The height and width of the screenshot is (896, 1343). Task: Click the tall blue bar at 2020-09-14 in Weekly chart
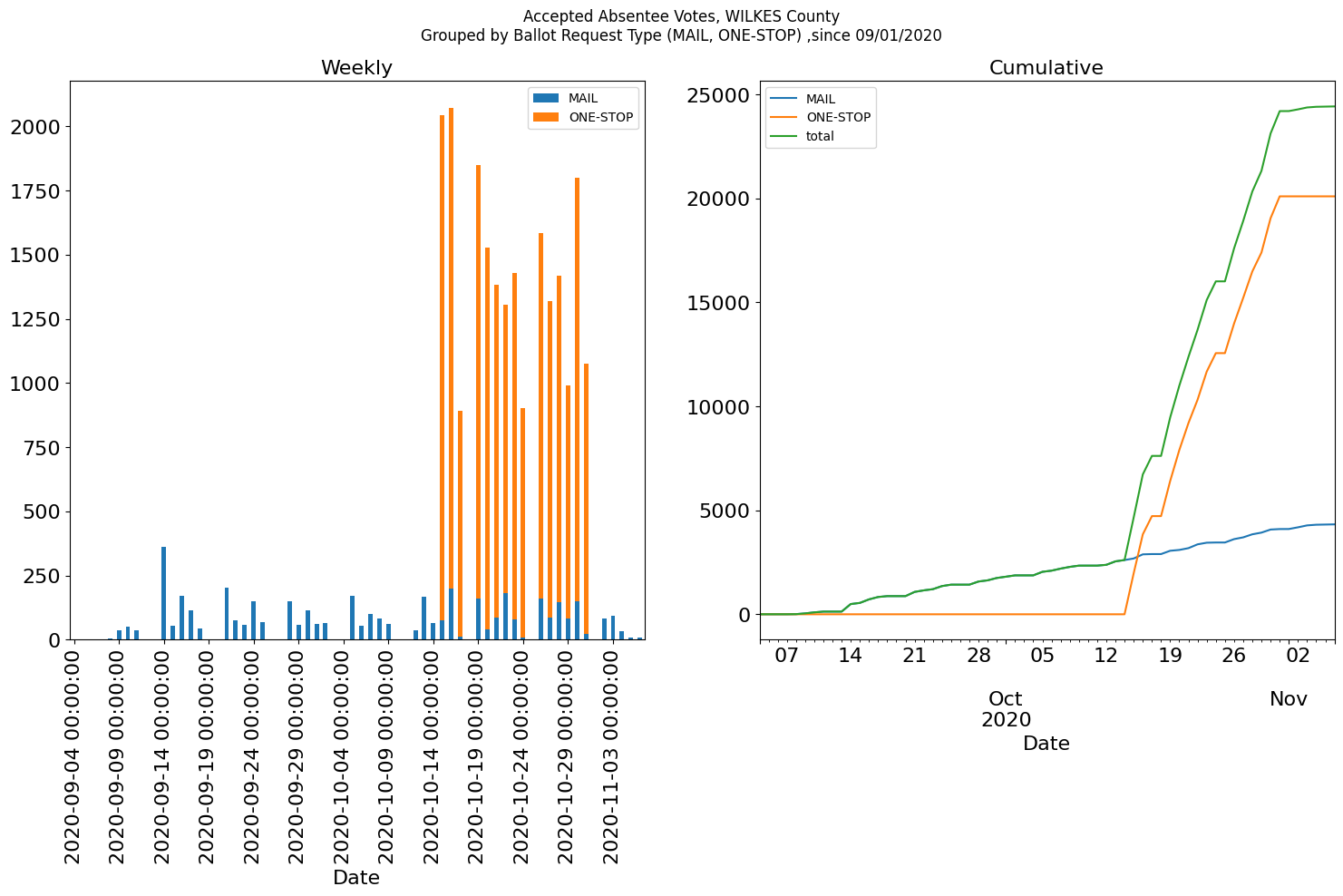coord(163,593)
